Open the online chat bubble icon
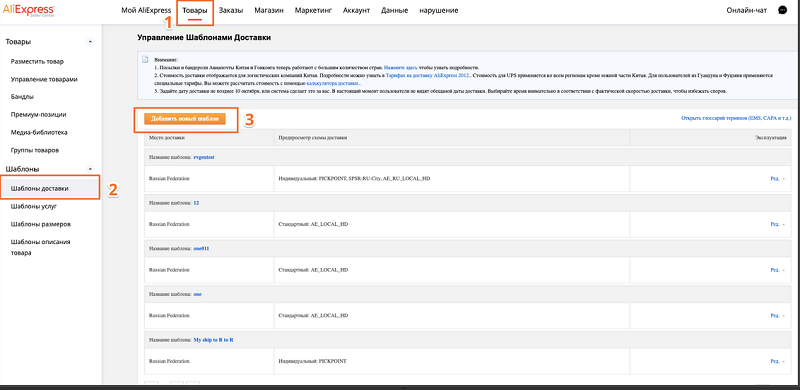 coord(782,10)
